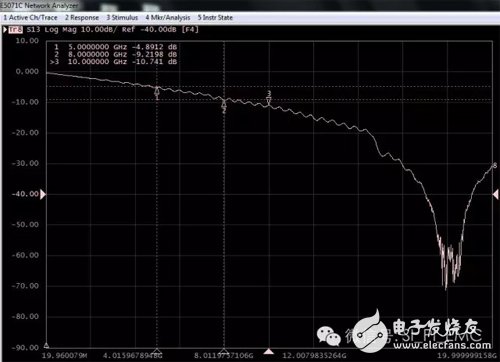
Task: Select the right reference level triangle
Action: pos(496,194)
